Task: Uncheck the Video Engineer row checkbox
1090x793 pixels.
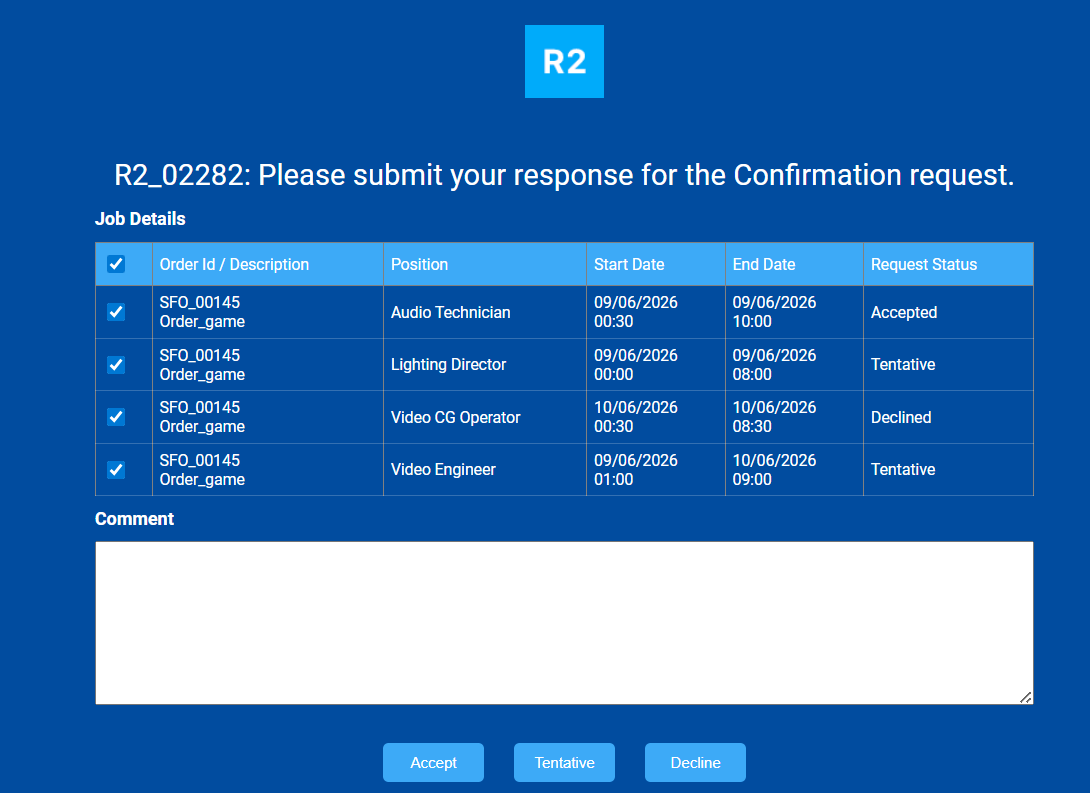Action: click(116, 470)
